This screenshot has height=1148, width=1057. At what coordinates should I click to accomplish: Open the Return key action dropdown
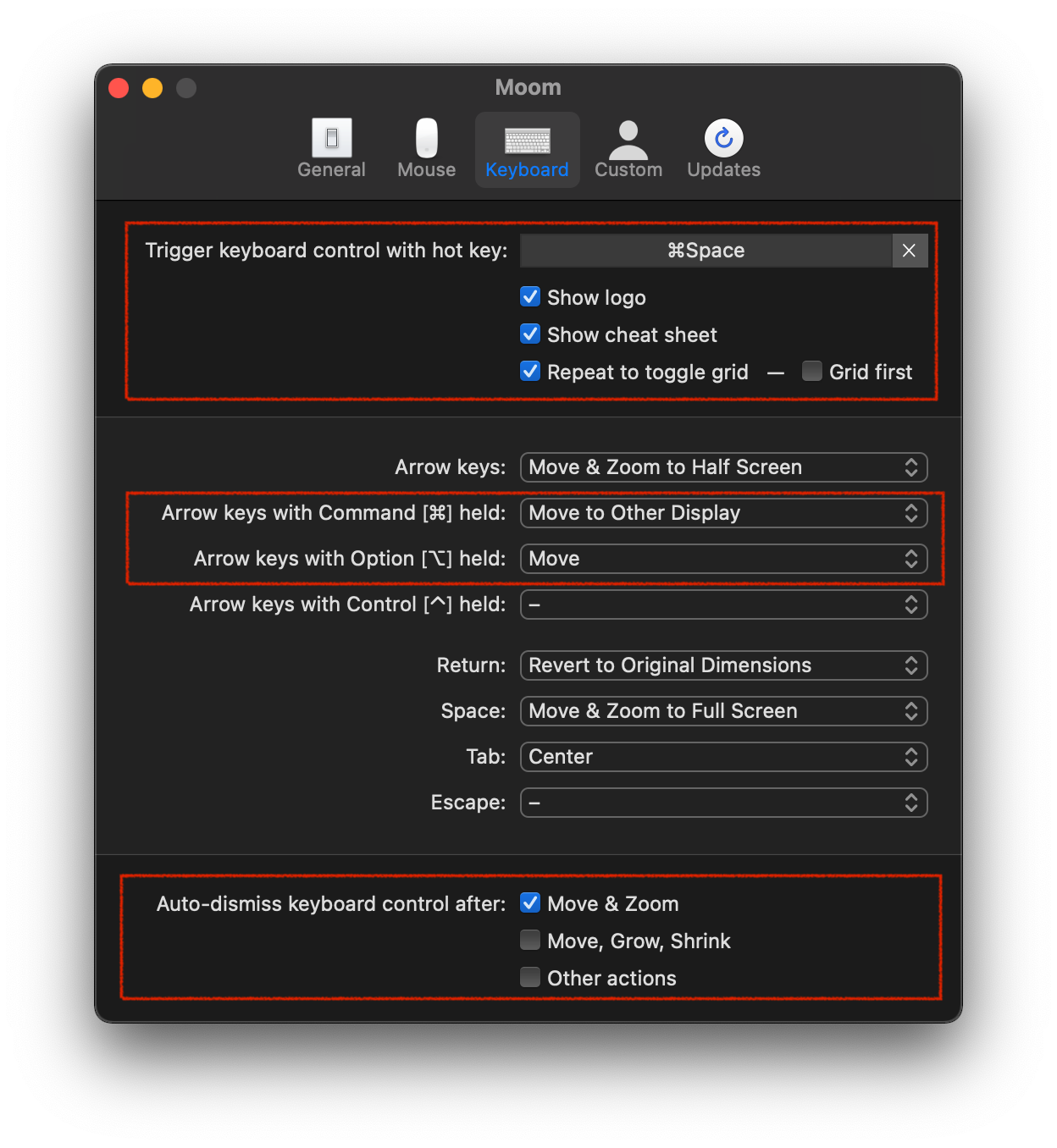(724, 665)
